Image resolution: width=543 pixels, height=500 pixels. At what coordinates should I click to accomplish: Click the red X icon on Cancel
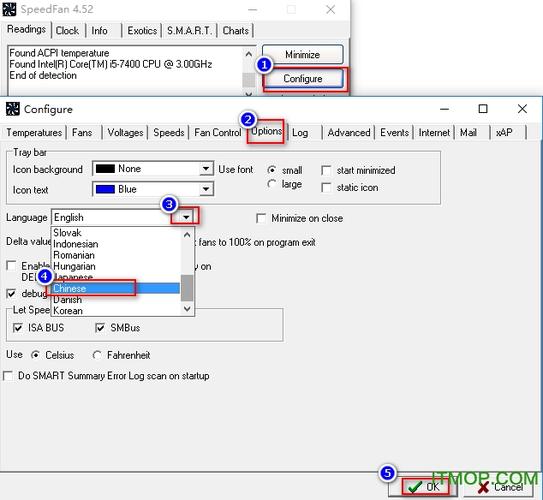pos(483,488)
